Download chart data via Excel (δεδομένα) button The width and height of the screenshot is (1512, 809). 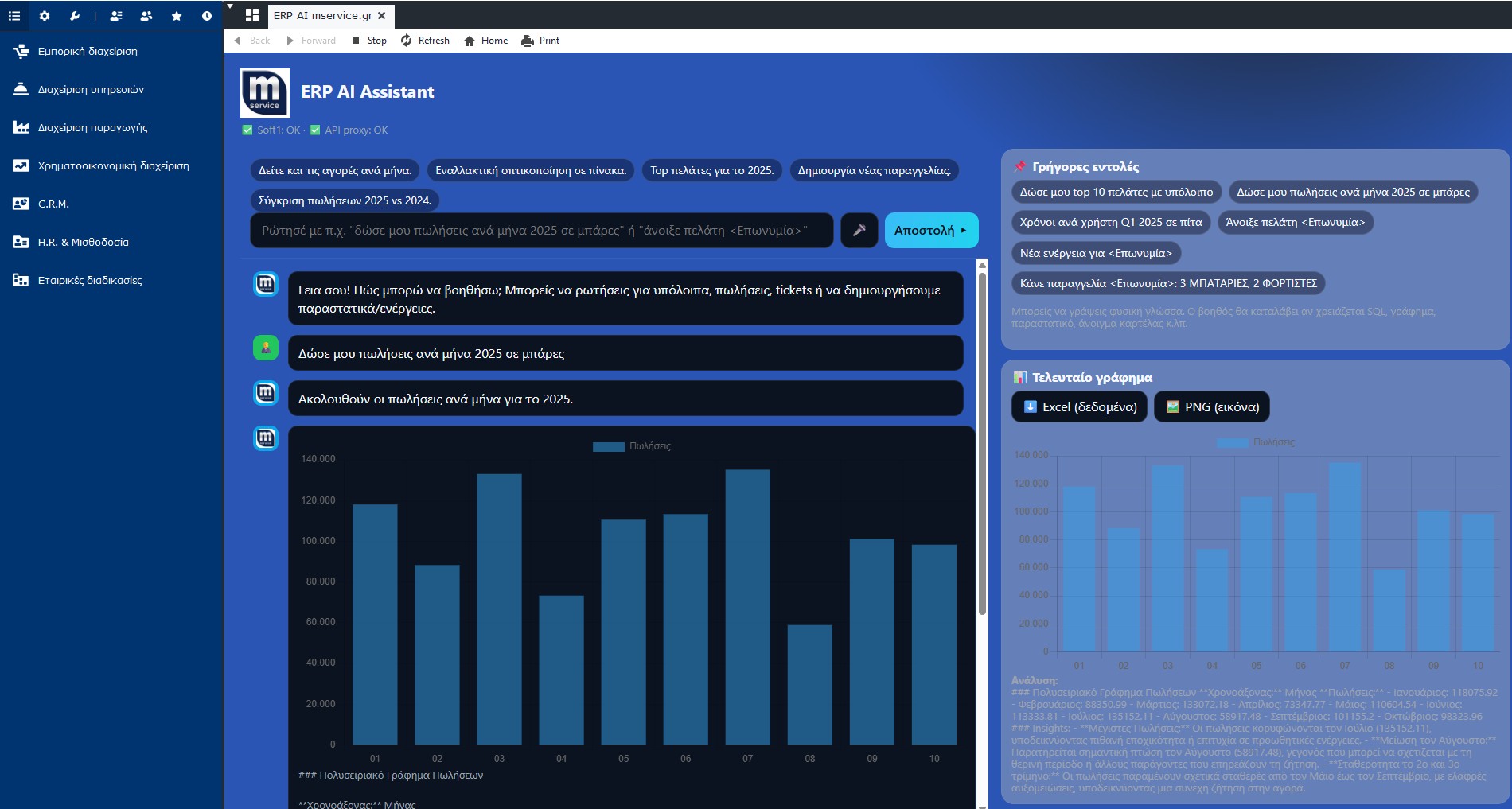1079,406
